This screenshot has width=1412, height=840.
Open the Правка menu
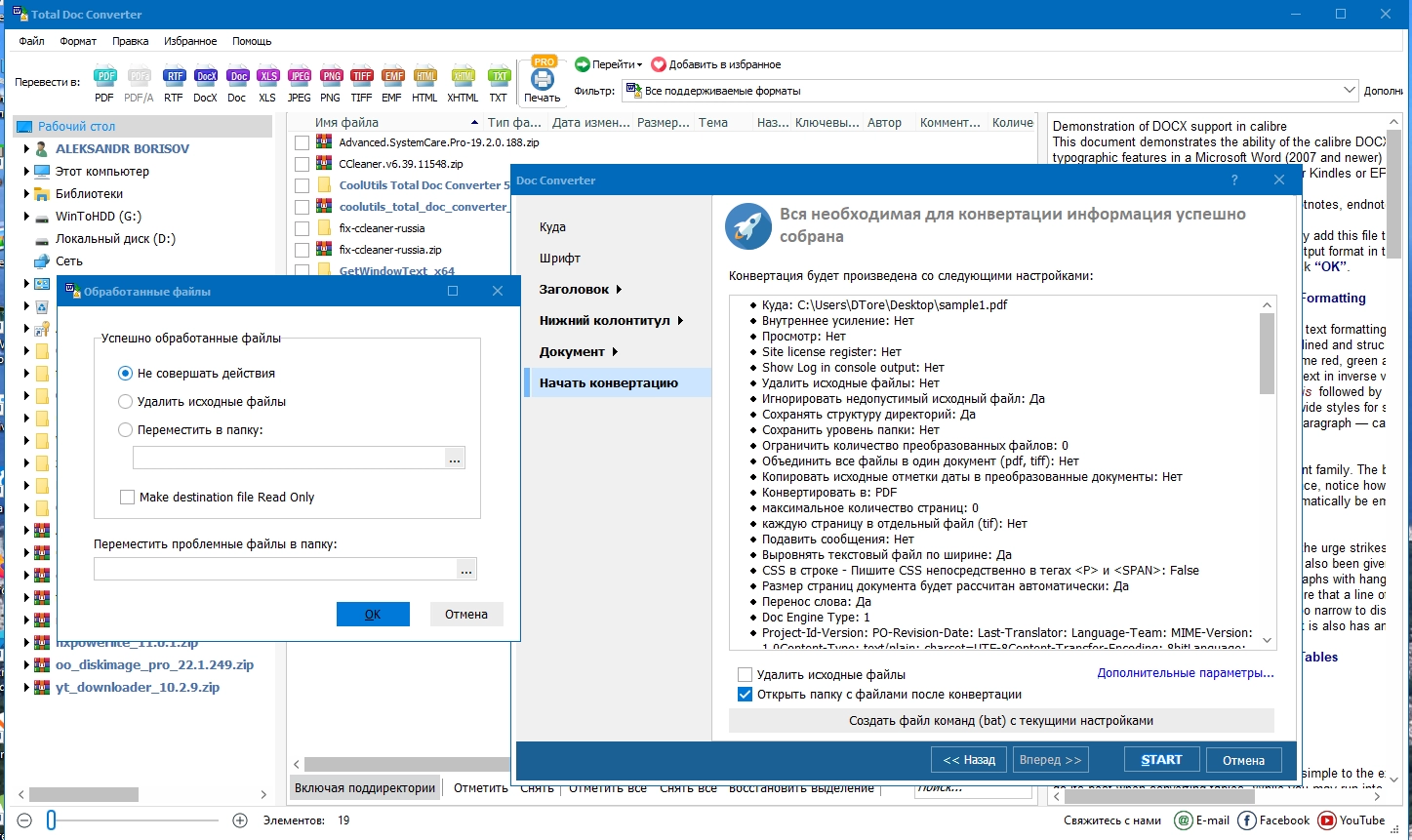coord(131,41)
